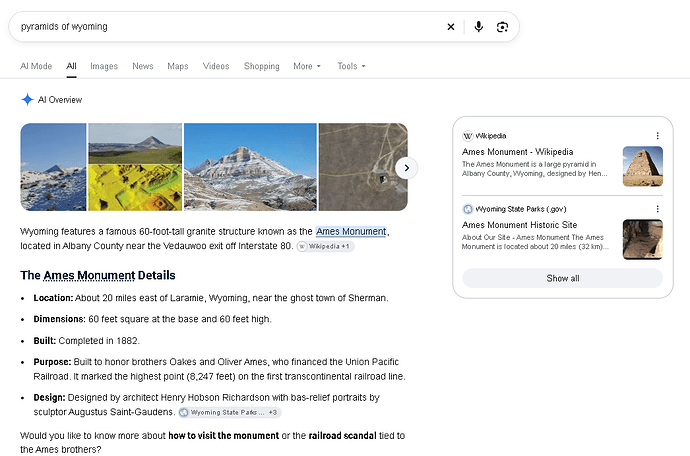The height and width of the screenshot is (456, 690).
Task: Switch to the AI Mode tab
Action: [x=36, y=66]
